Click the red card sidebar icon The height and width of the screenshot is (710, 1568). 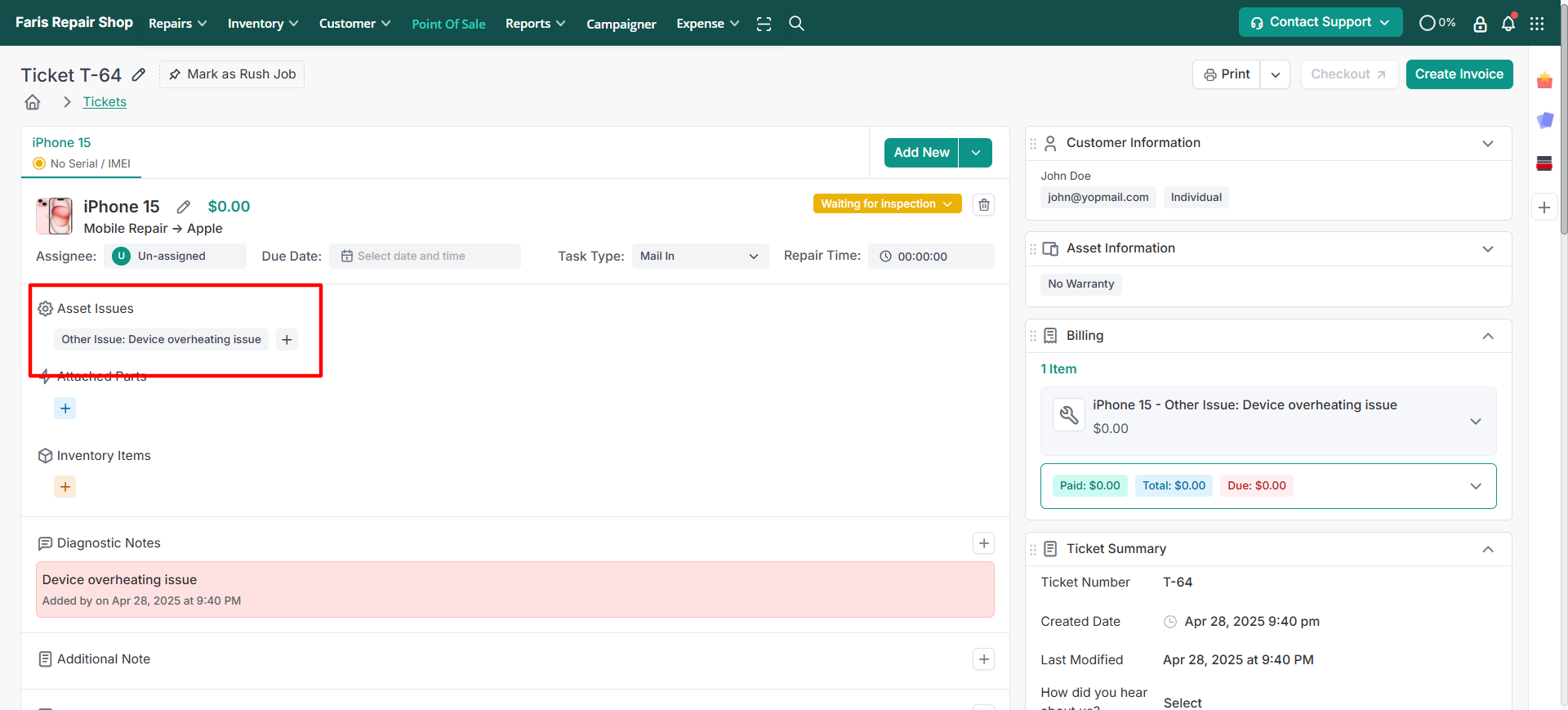pyautogui.click(x=1544, y=163)
